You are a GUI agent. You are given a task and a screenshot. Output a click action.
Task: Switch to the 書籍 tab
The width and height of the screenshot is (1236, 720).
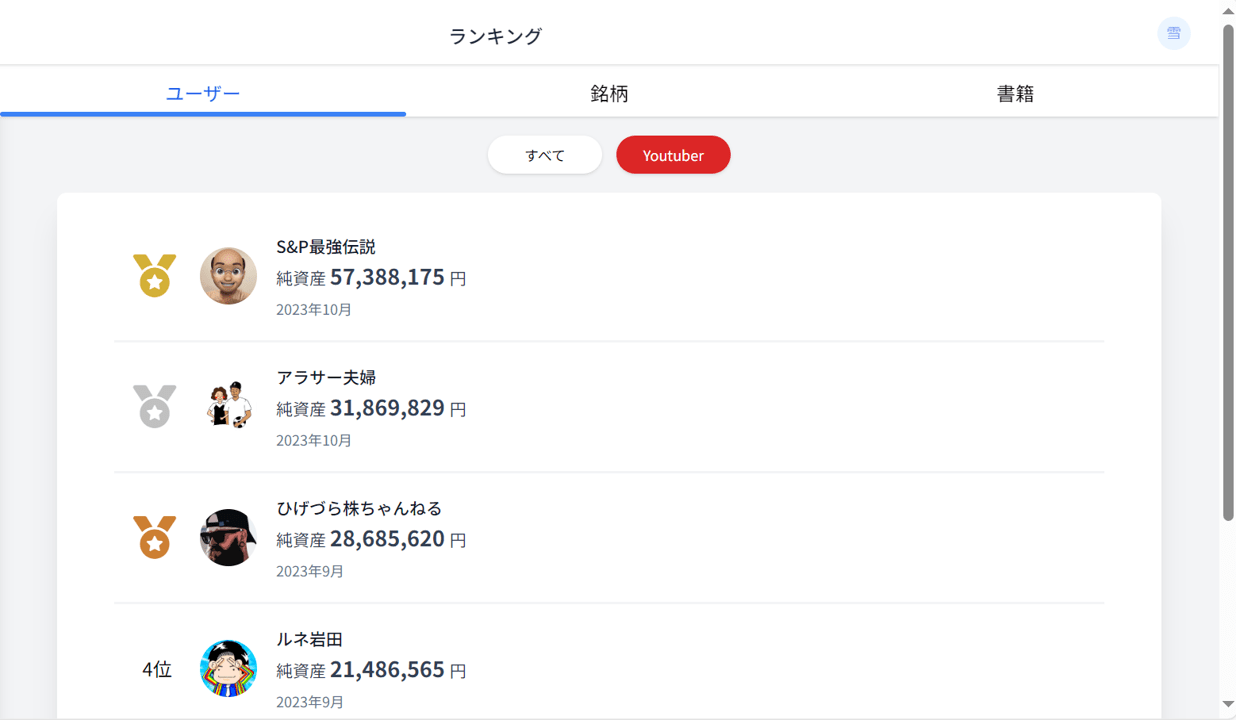(x=1015, y=93)
